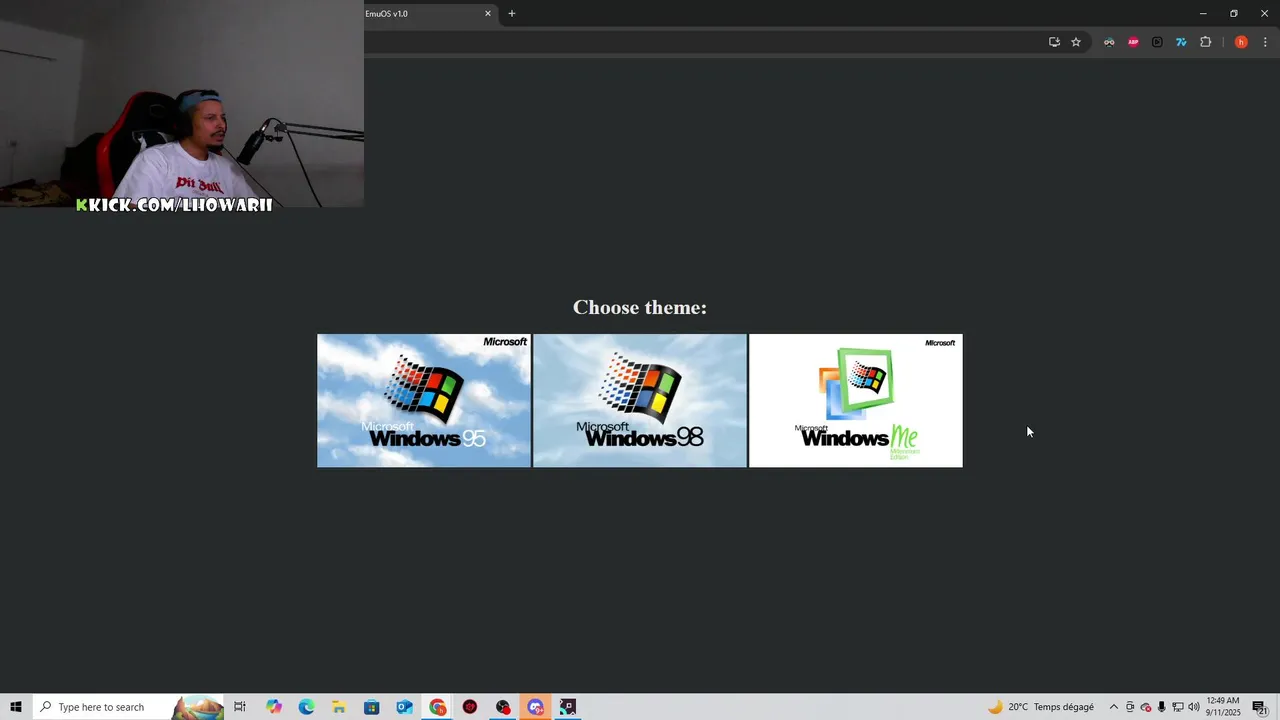Choose the Windows Me theme
The width and height of the screenshot is (1280, 720).
(856, 400)
